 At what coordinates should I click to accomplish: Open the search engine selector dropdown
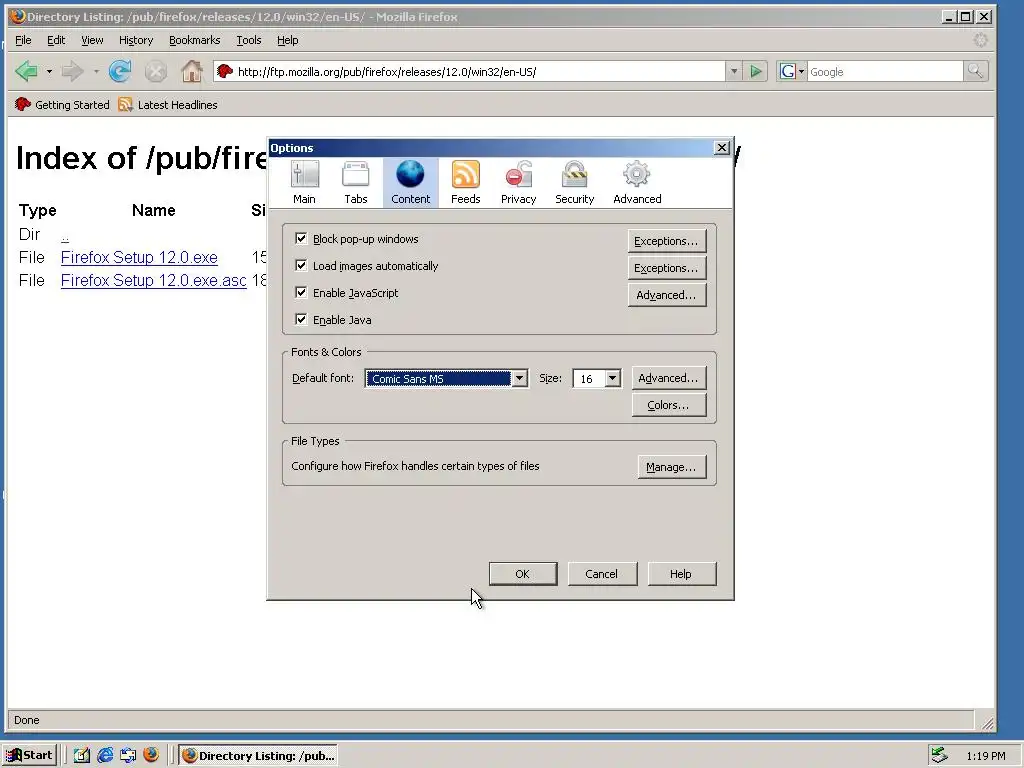(x=801, y=71)
